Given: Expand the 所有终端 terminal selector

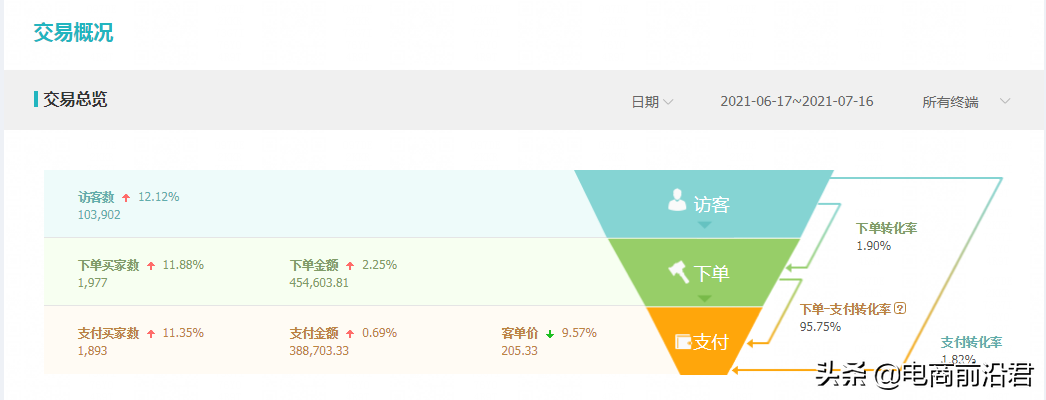Looking at the screenshot, I should (964, 102).
